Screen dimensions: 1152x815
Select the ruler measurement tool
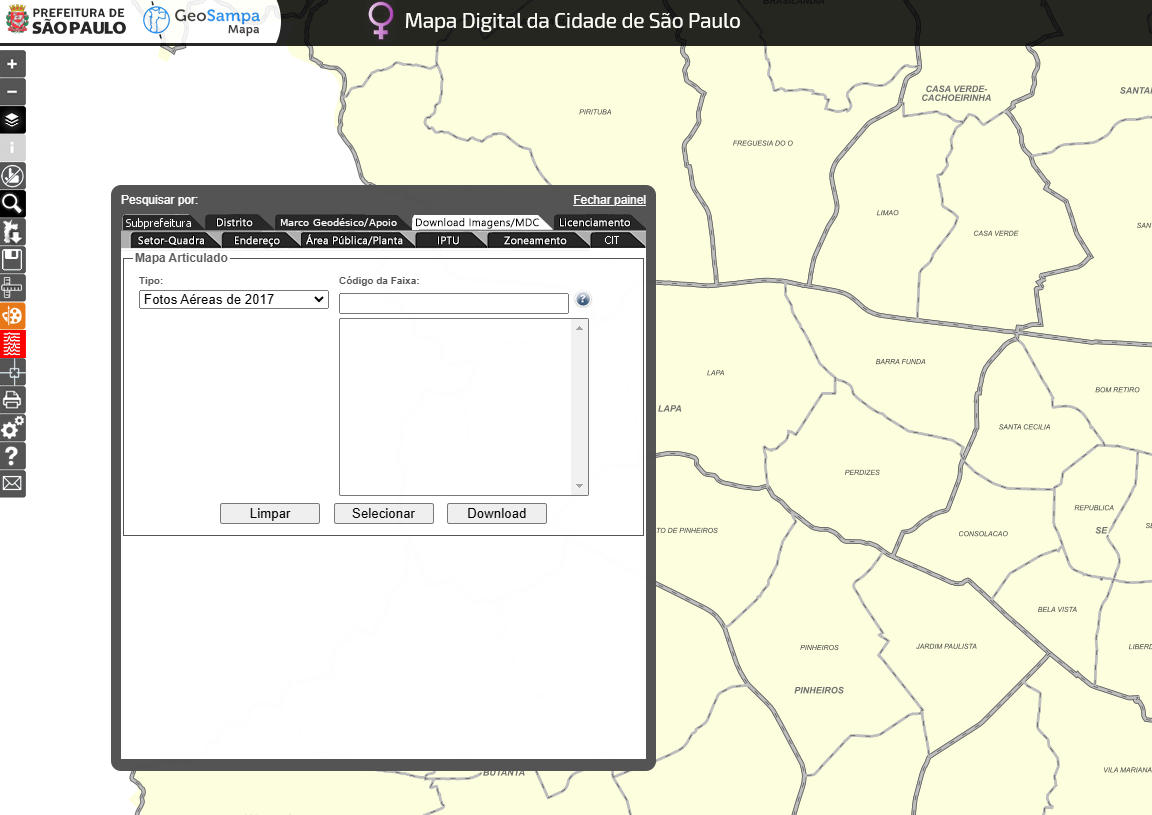tap(12, 287)
